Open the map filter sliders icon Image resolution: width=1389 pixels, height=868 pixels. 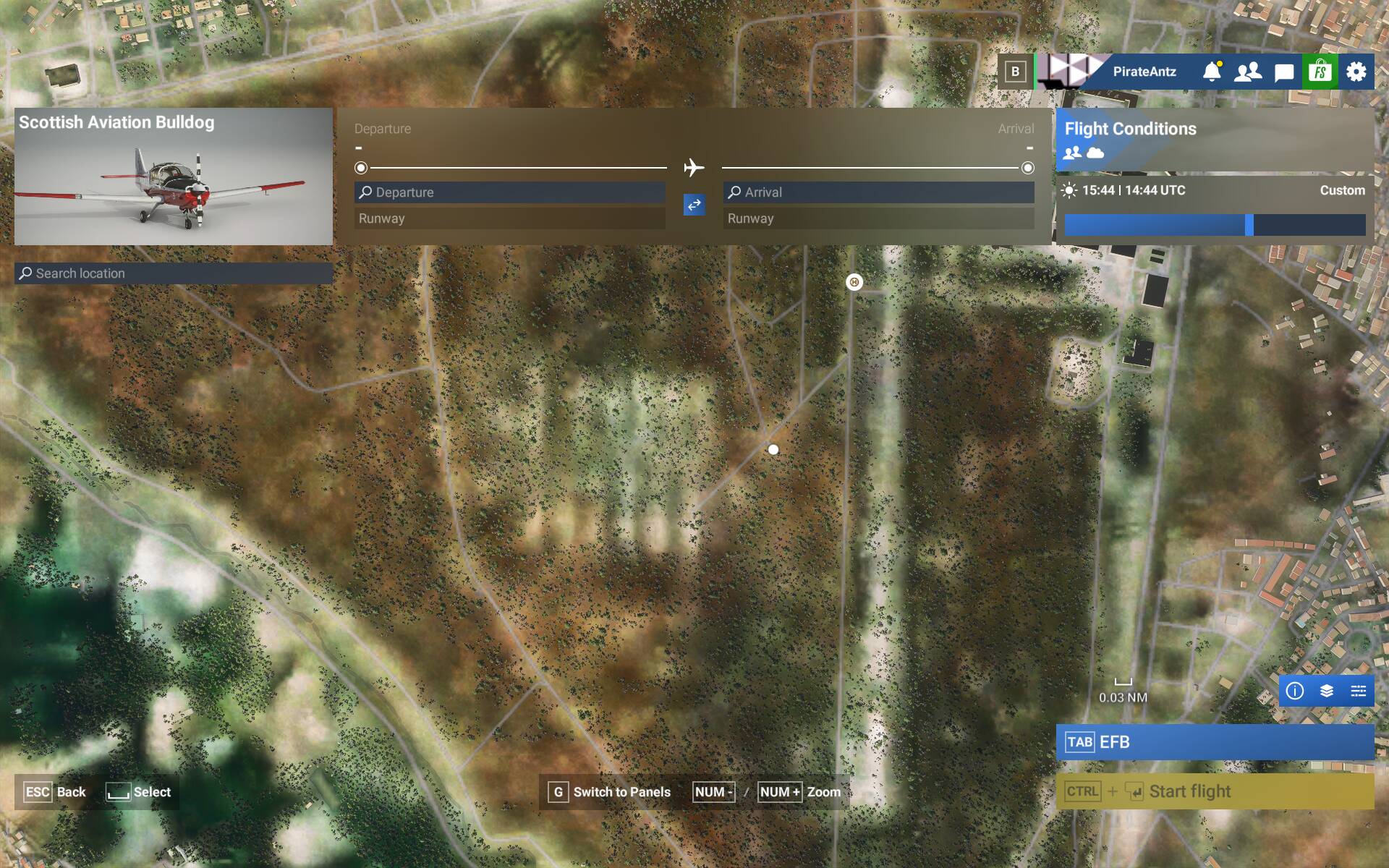click(x=1359, y=691)
